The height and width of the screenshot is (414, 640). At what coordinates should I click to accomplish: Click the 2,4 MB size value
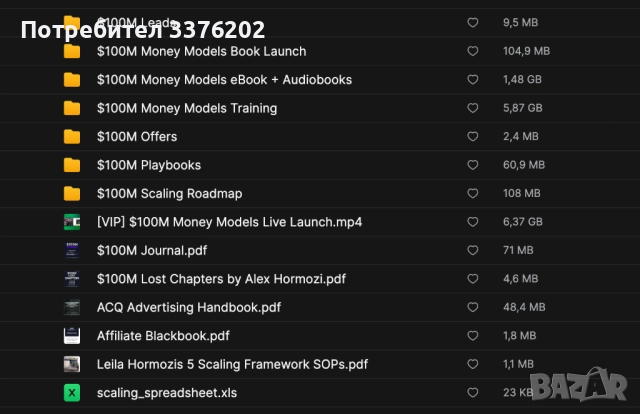[x=521, y=136]
